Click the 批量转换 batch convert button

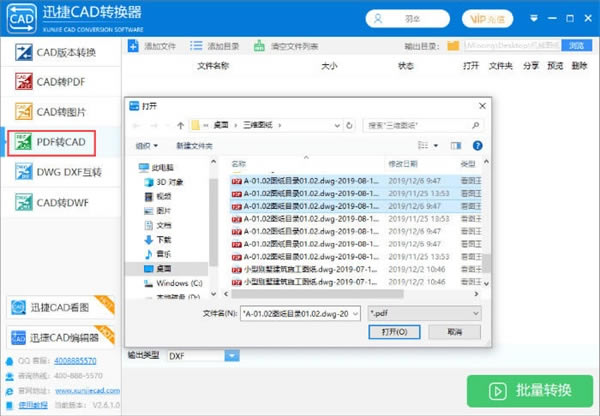tap(530, 391)
